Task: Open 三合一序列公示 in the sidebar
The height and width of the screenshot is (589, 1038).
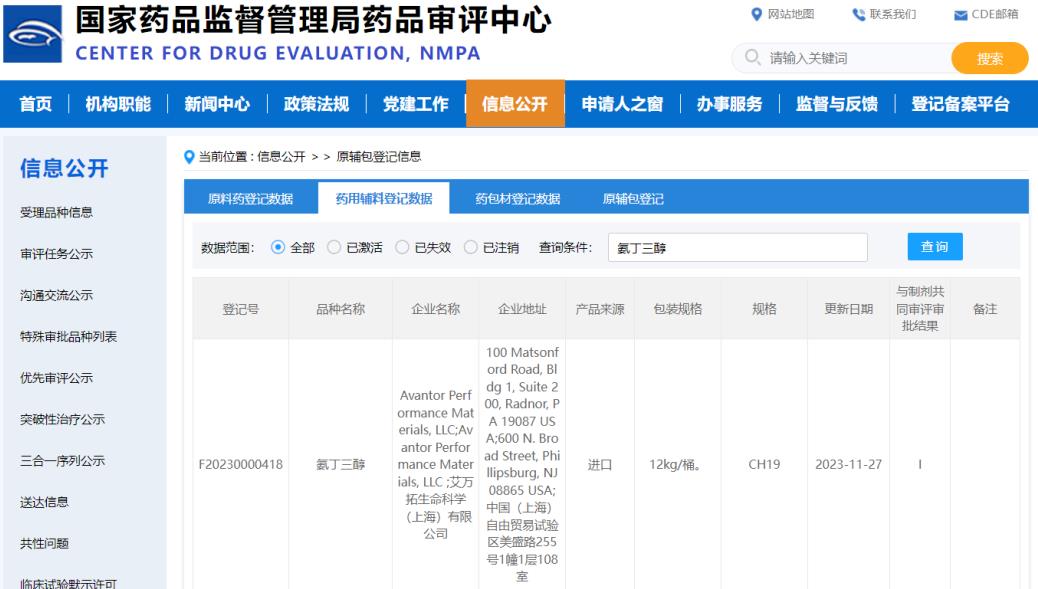Action: pos(62,461)
